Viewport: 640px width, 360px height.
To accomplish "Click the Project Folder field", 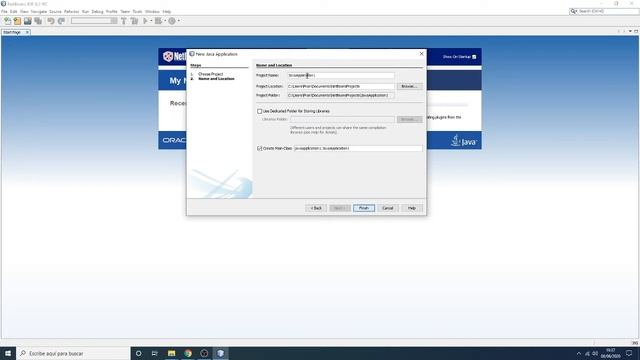I will pos(341,95).
